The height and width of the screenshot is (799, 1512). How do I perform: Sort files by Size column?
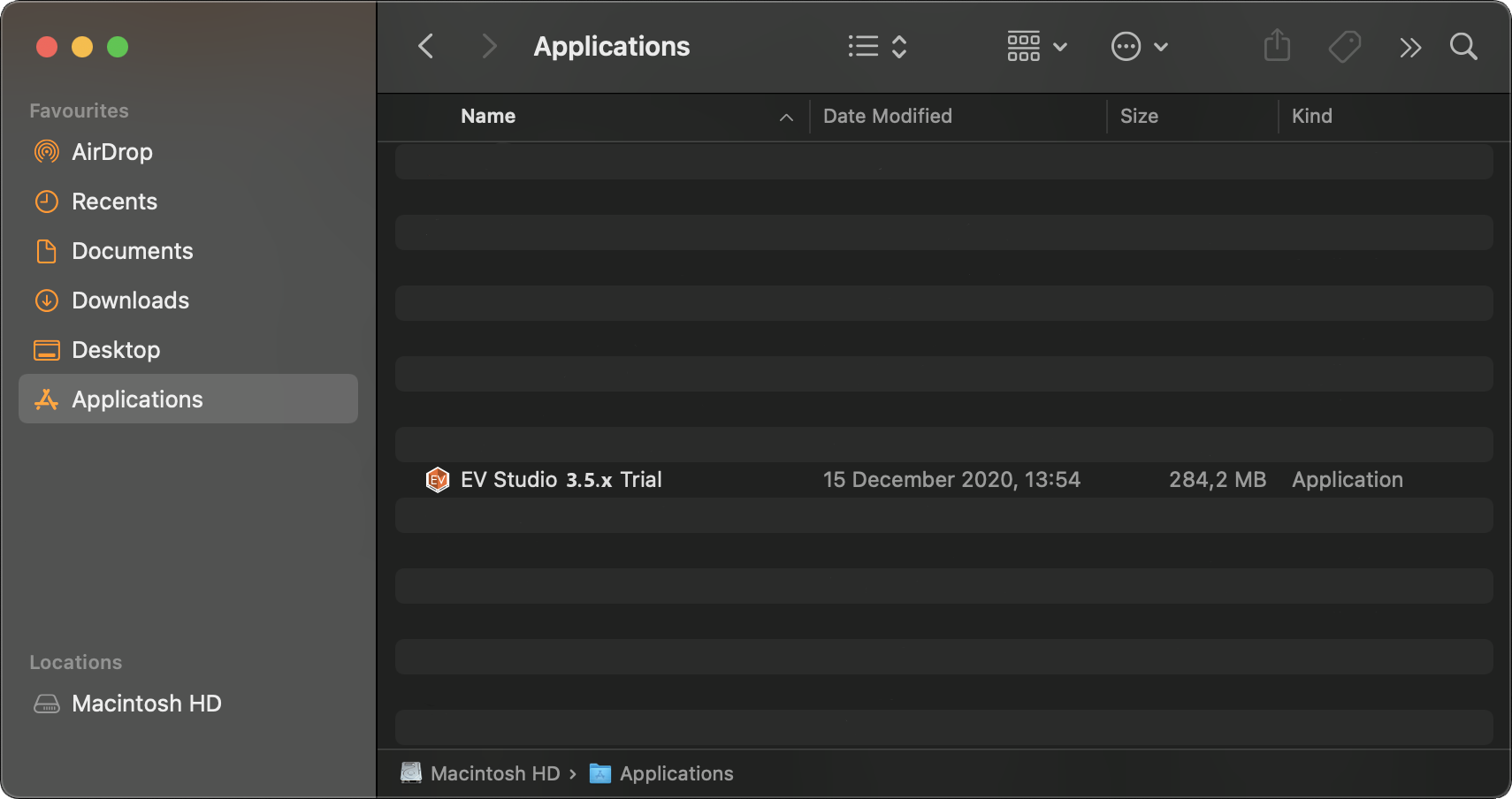coord(1139,116)
